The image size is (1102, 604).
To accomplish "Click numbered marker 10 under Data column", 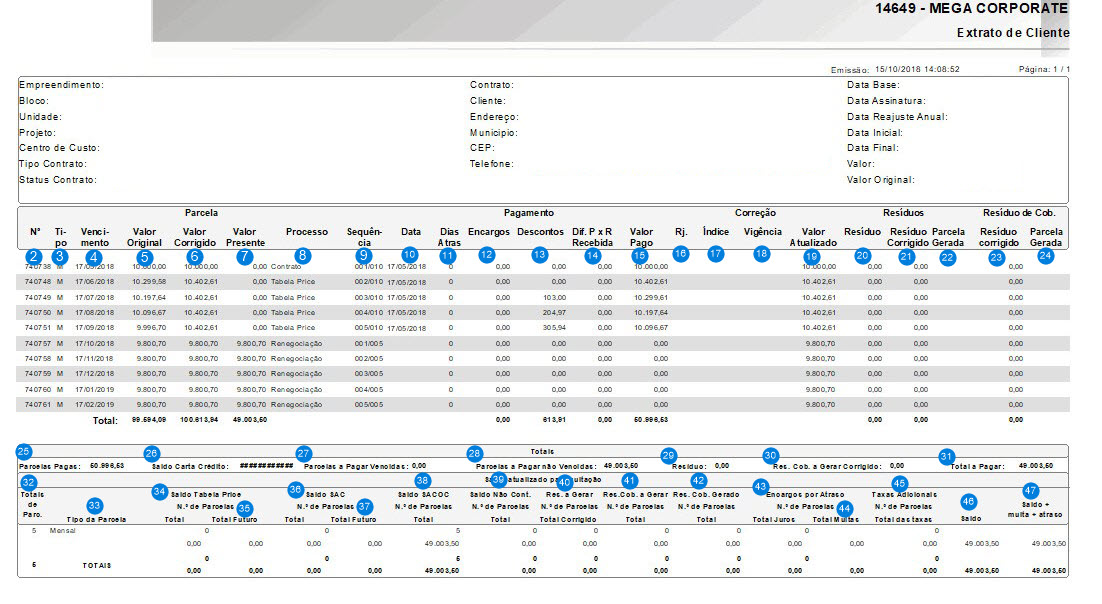I will click(x=410, y=255).
